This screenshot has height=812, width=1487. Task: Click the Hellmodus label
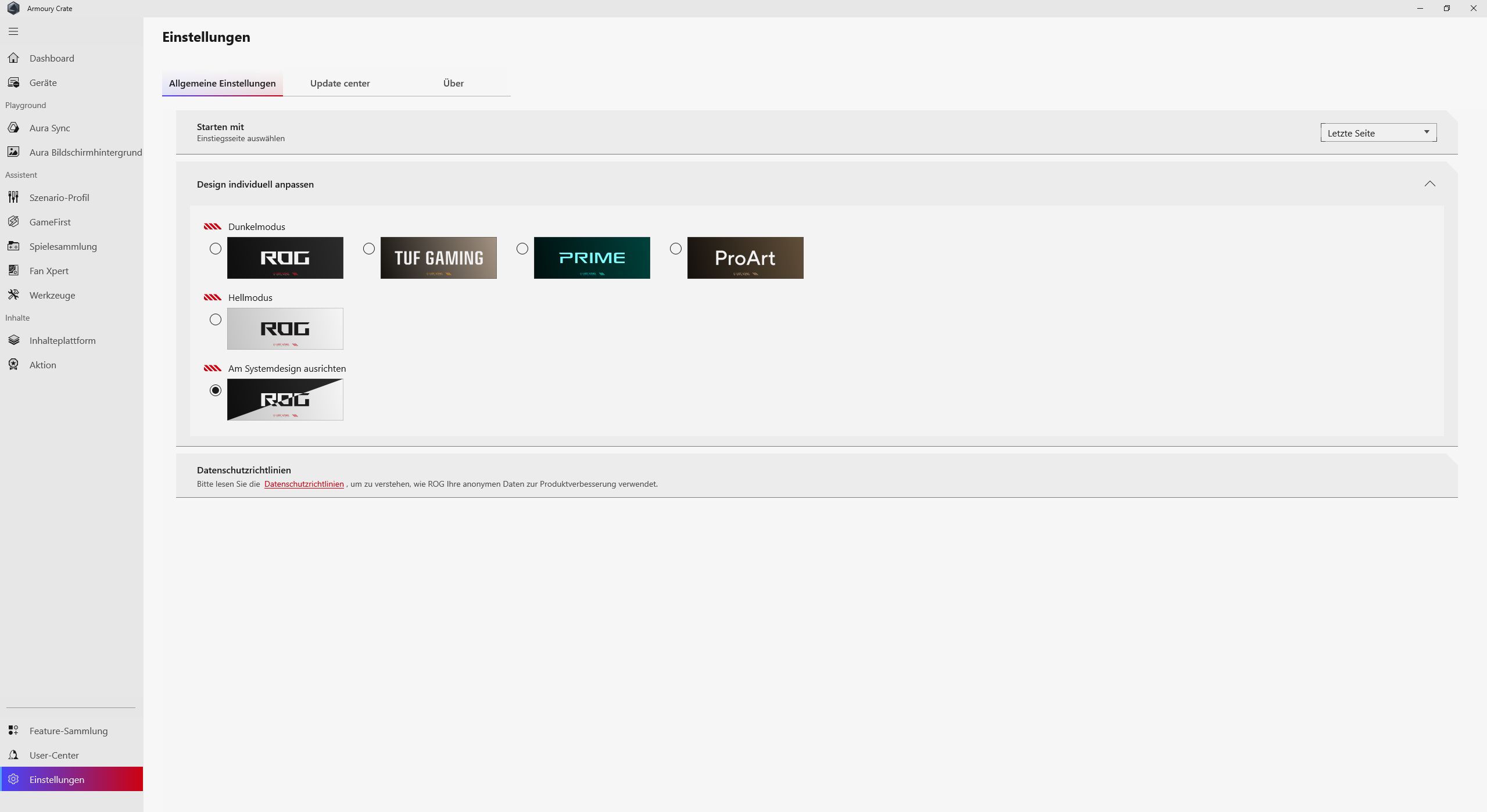pos(250,297)
